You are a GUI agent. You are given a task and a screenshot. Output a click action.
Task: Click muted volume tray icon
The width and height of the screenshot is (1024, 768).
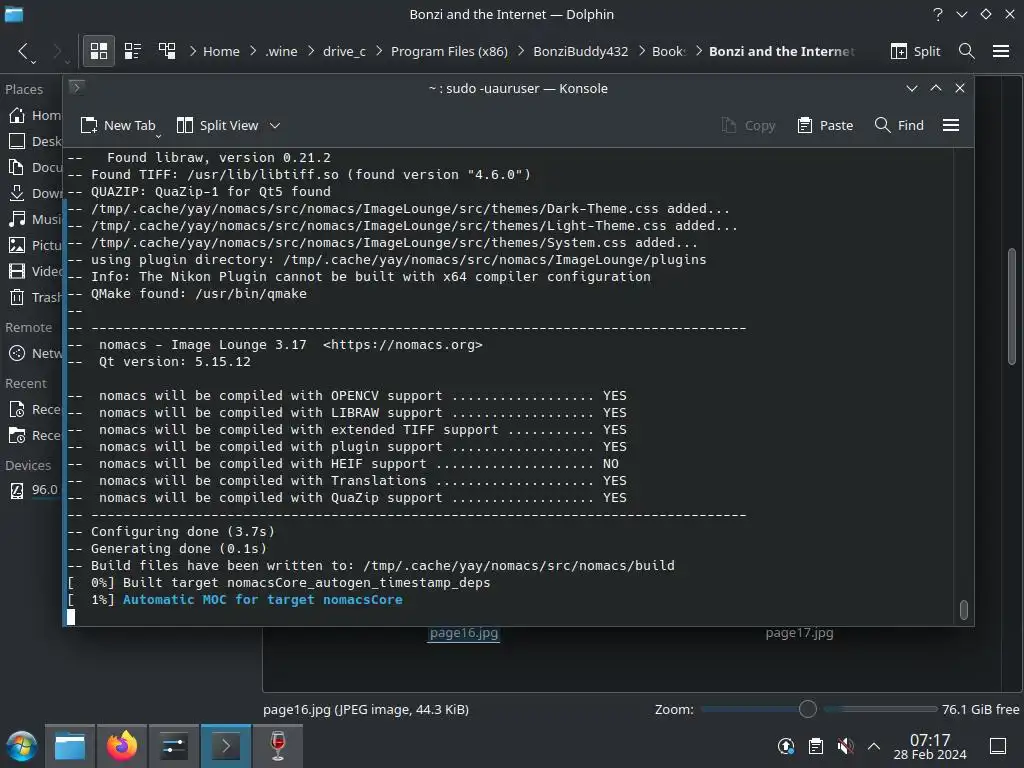coord(845,746)
